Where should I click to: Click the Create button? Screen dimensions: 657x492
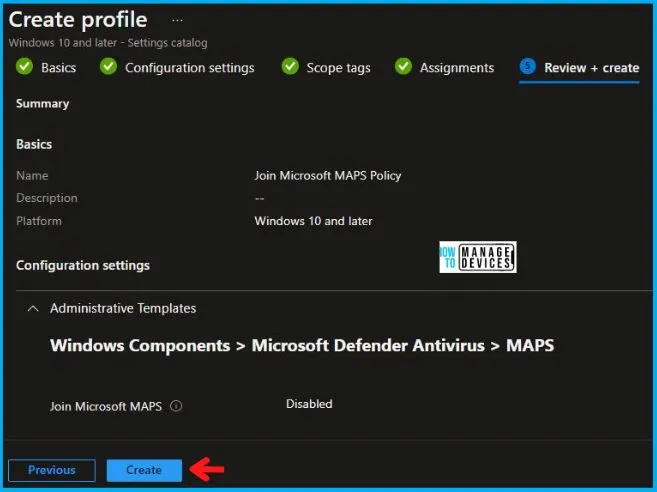click(144, 470)
